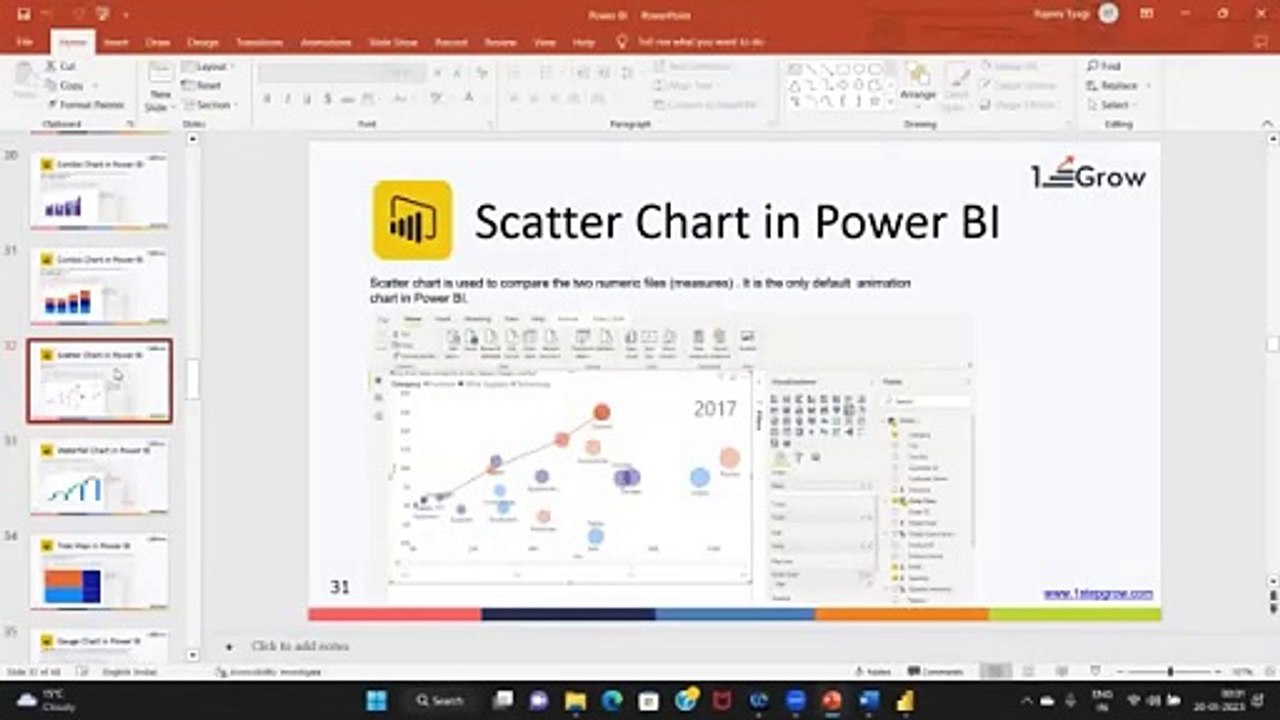Expand the shapes gallery More arrow
The width and height of the screenshot is (1280, 720).
(891, 102)
